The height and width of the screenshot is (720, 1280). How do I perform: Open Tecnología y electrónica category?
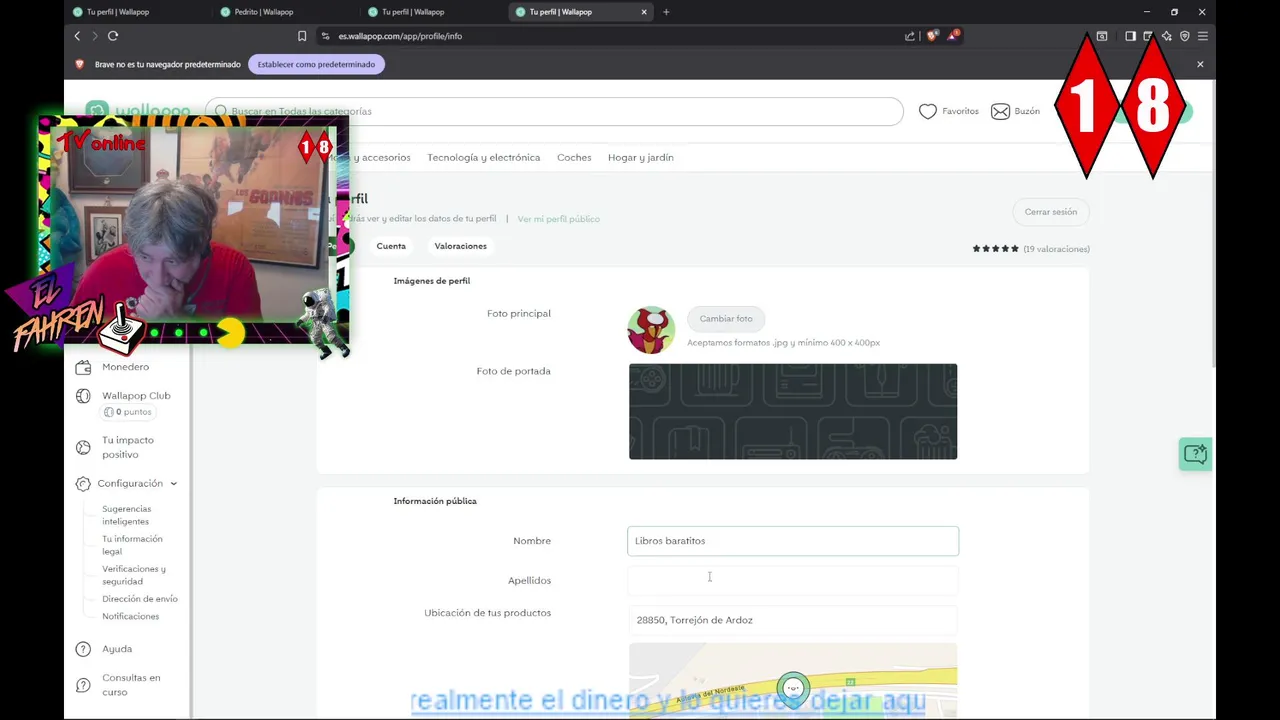(483, 157)
